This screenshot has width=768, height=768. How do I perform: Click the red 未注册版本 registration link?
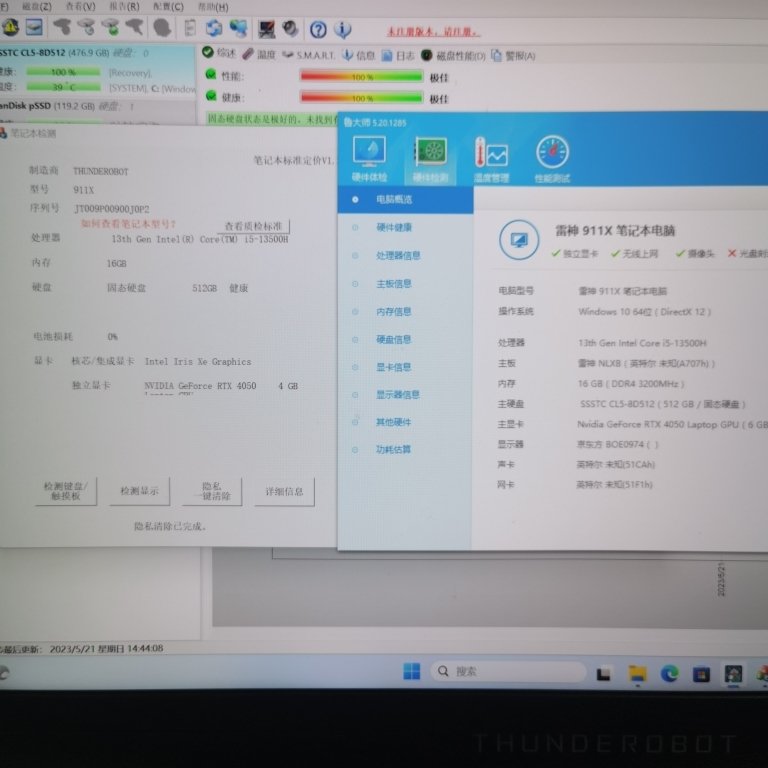click(x=433, y=32)
